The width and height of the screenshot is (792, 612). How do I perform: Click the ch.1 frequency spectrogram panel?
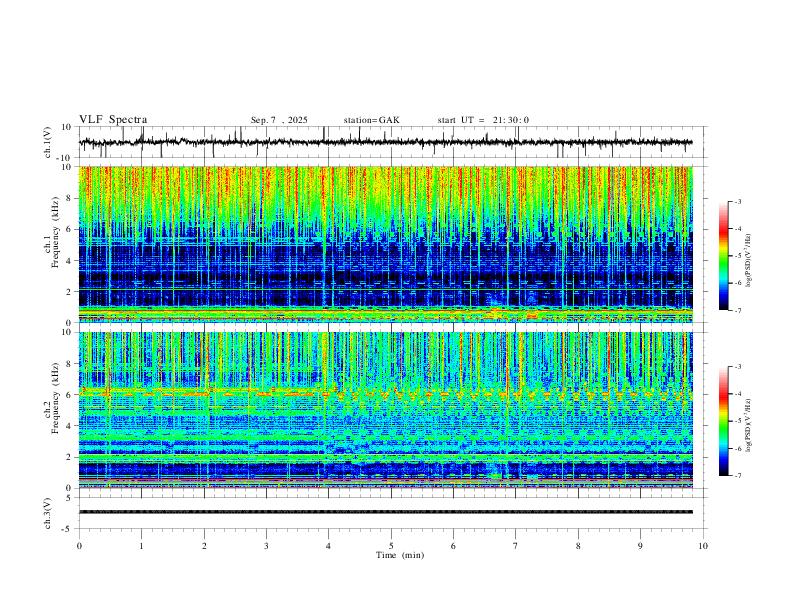(386, 244)
